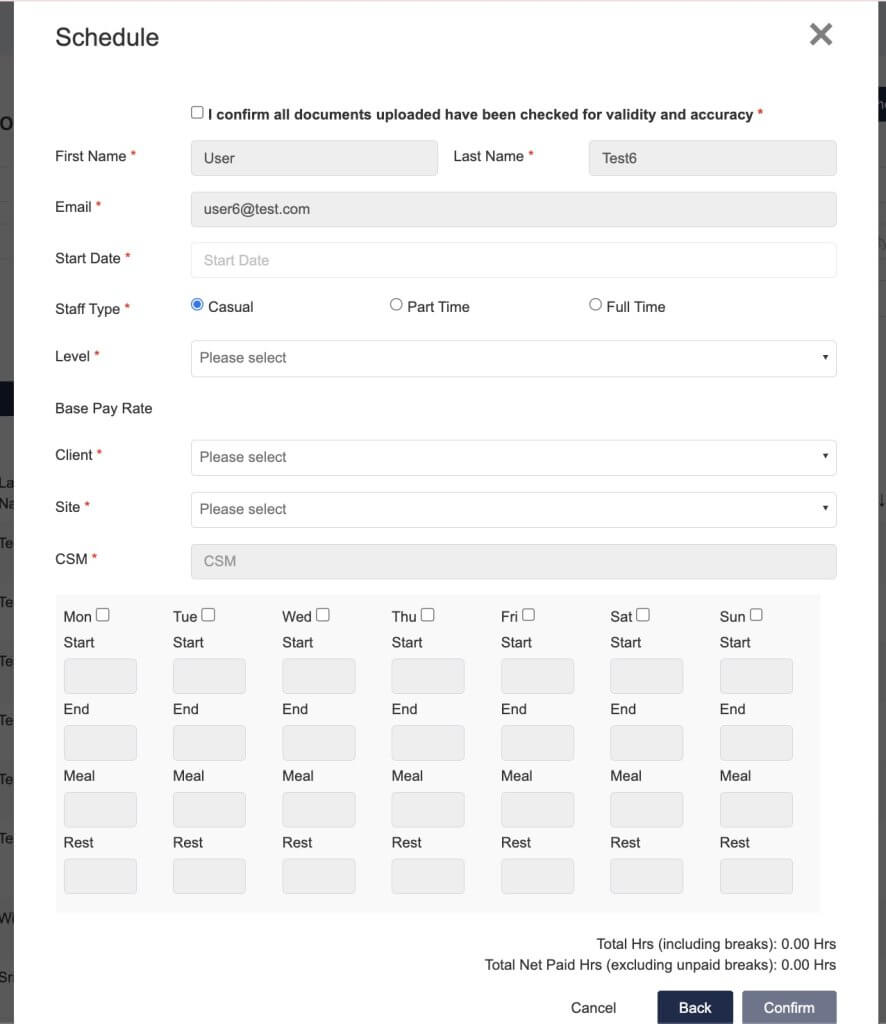Image resolution: width=886 pixels, height=1024 pixels.
Task: Choose Full Time staff type radio
Action: (x=595, y=305)
